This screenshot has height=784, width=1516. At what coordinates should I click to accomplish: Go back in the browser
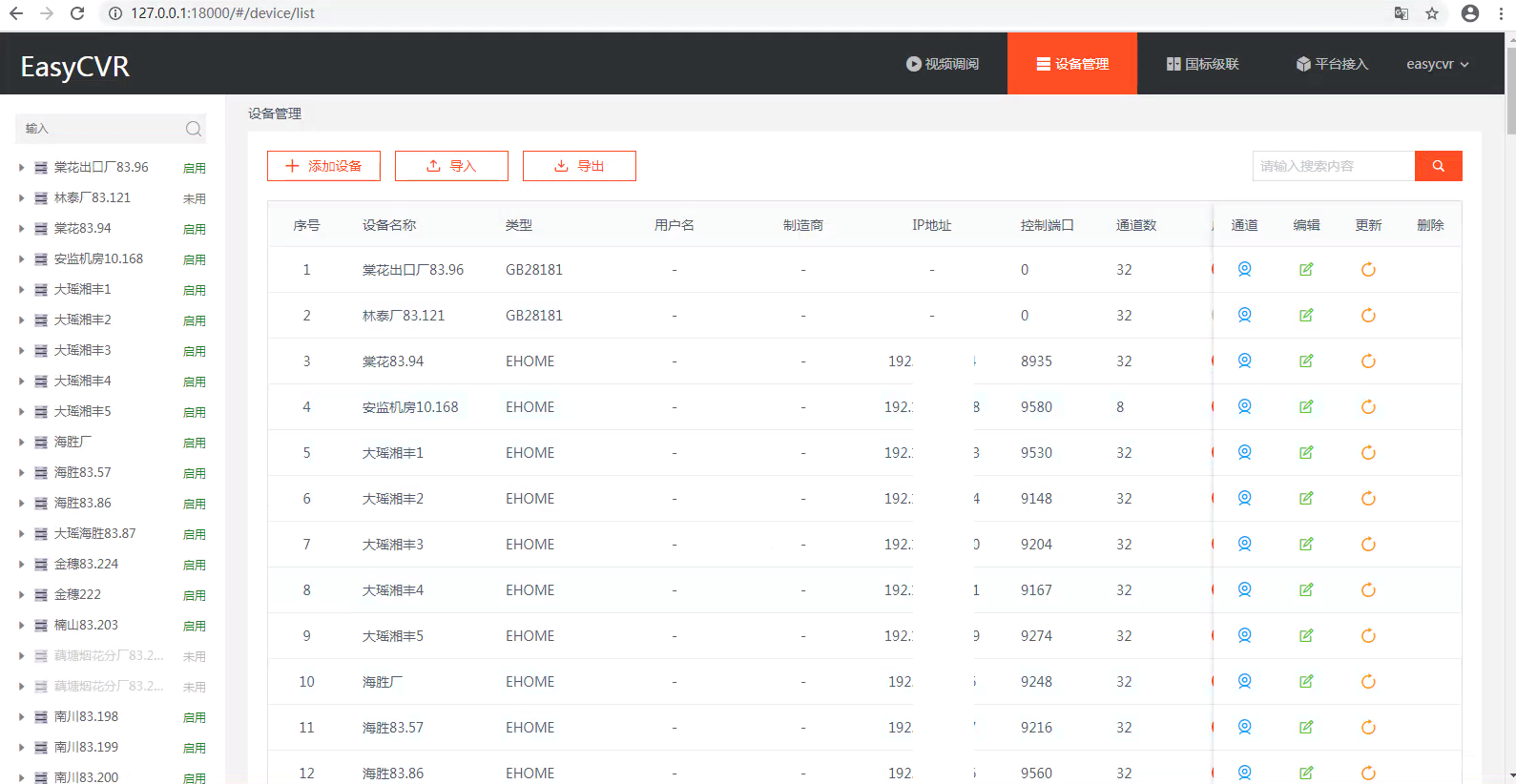click(16, 13)
